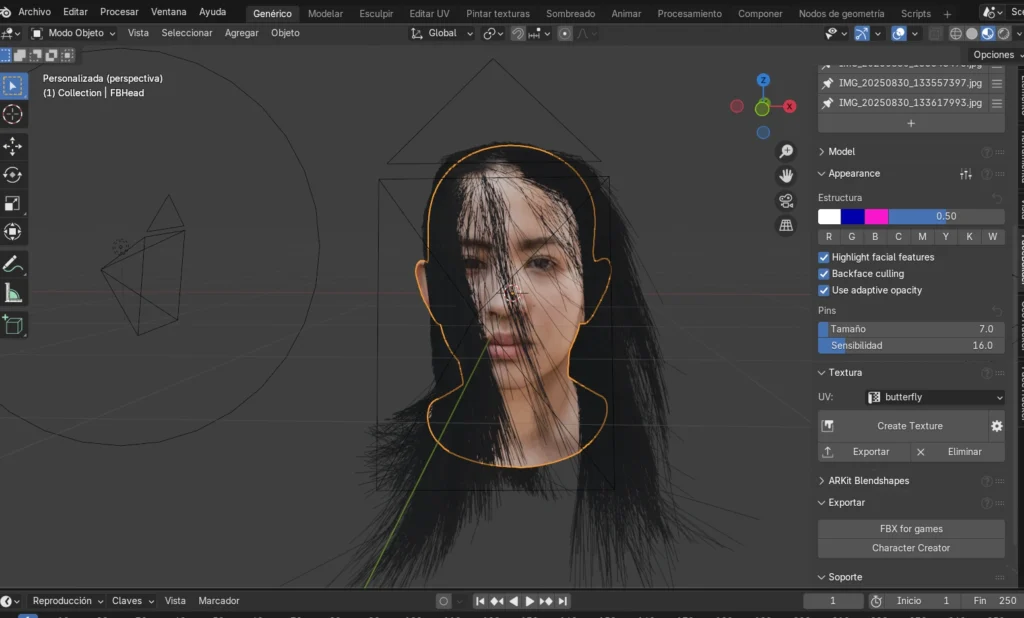Disable Use adaptive opacity
This screenshot has width=1024, height=618.
point(824,290)
